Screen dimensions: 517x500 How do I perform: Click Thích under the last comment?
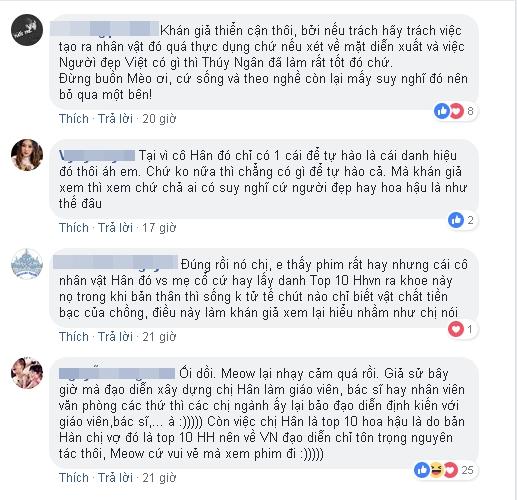(x=74, y=478)
